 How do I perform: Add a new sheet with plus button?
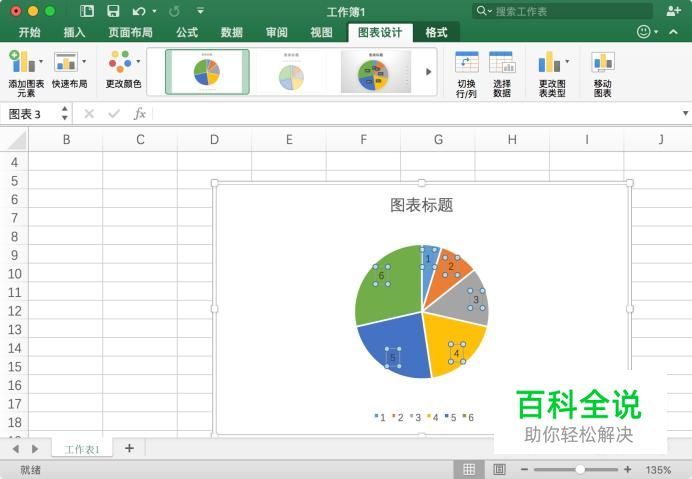click(x=129, y=448)
